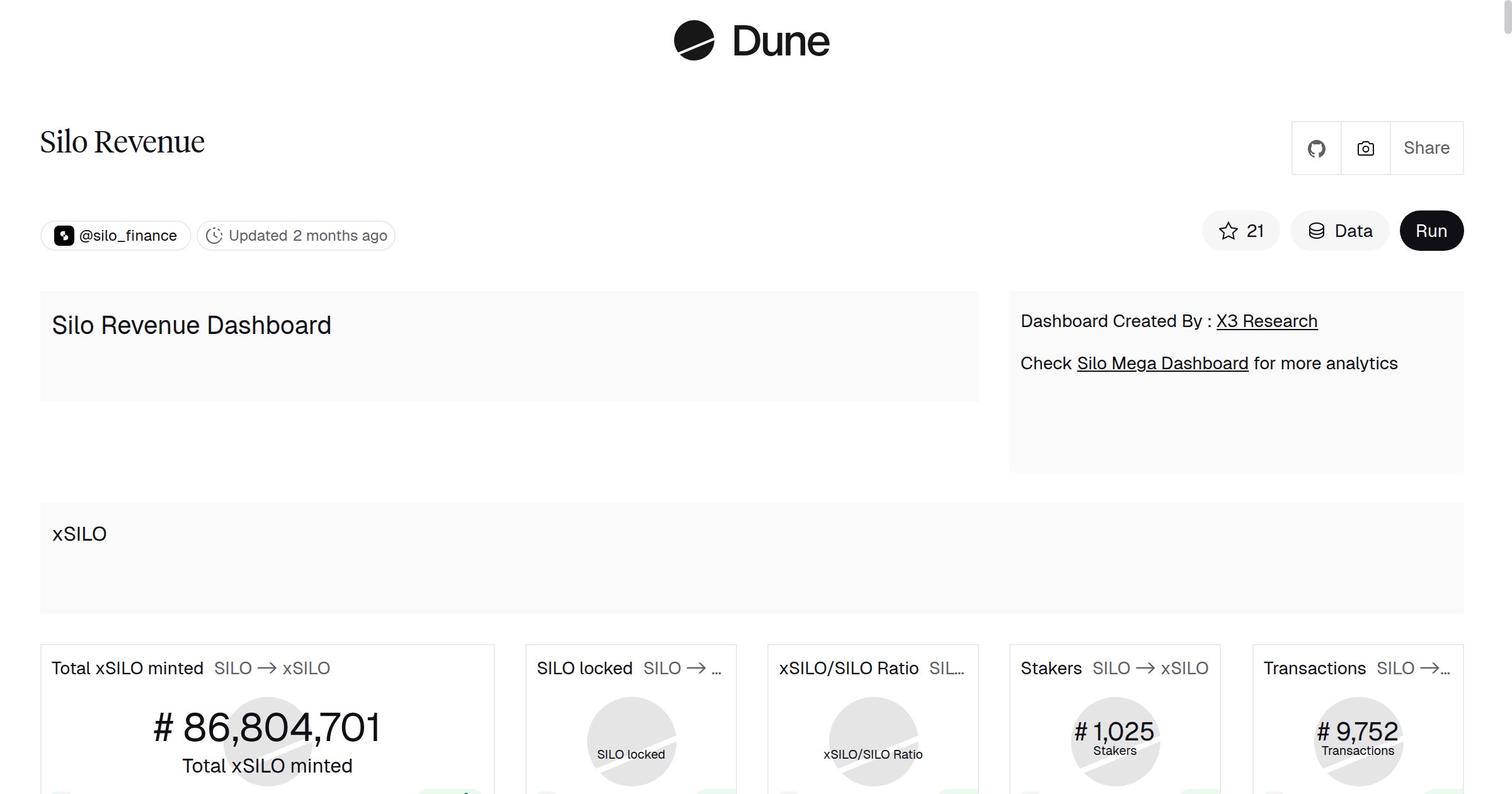The width and height of the screenshot is (1512, 794).
Task: Click the Dune logo icon
Action: pyautogui.click(x=695, y=41)
